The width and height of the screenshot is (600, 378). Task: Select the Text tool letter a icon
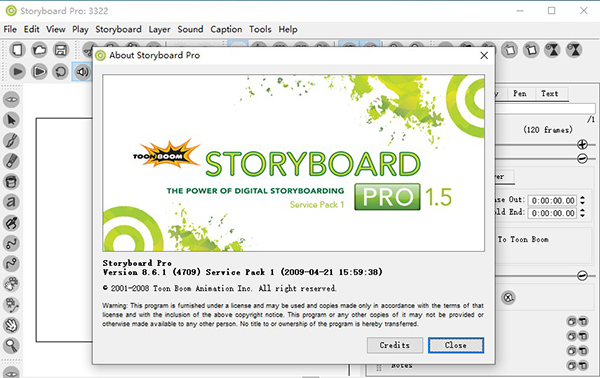[11, 202]
